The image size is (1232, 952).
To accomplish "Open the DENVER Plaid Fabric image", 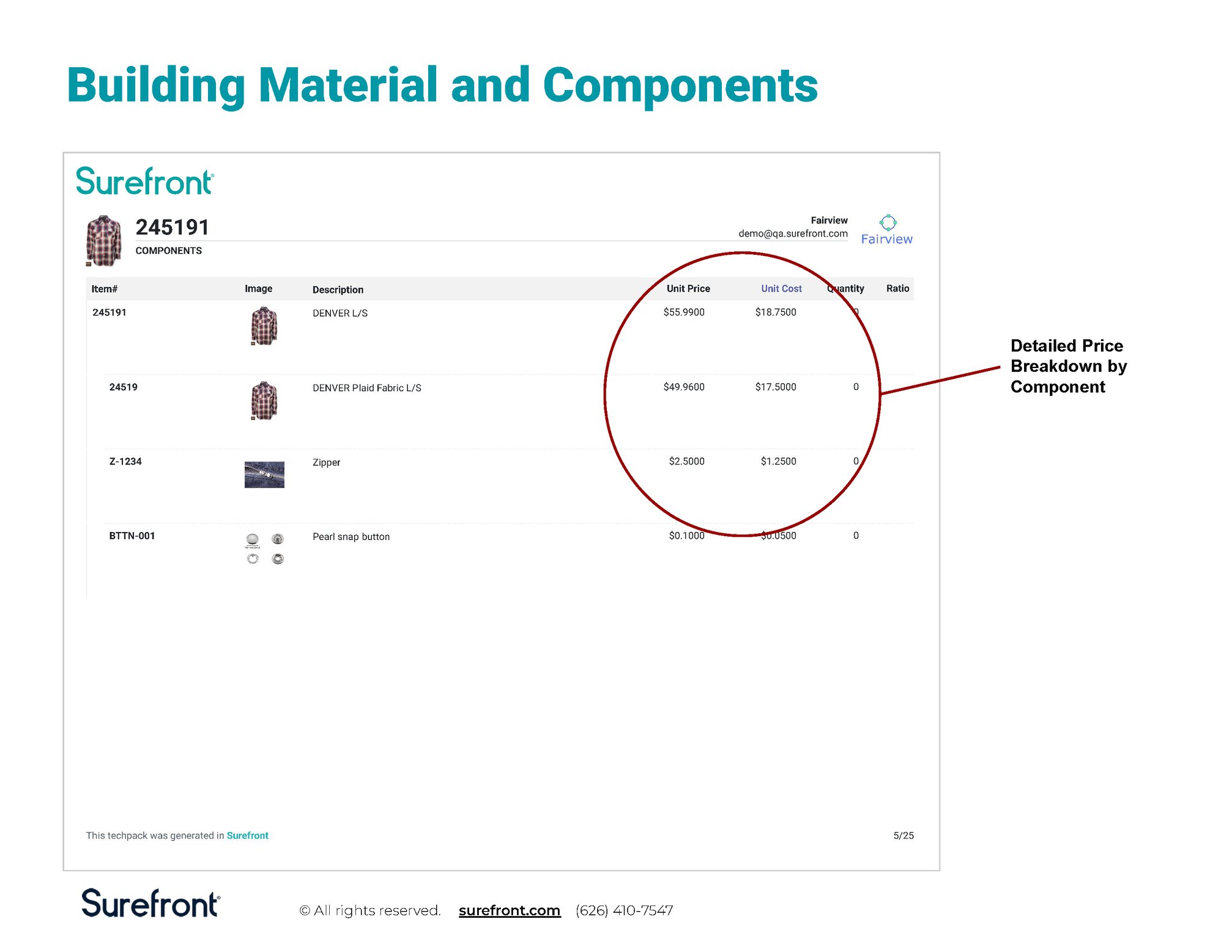I will (264, 401).
